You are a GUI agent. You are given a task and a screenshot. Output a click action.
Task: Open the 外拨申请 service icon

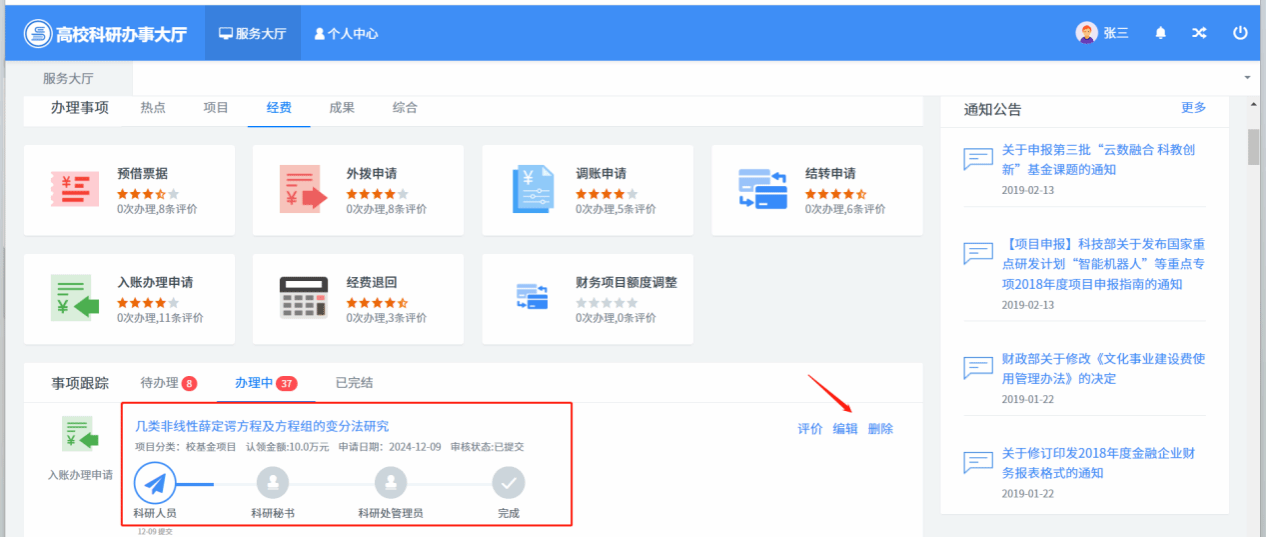click(303, 189)
